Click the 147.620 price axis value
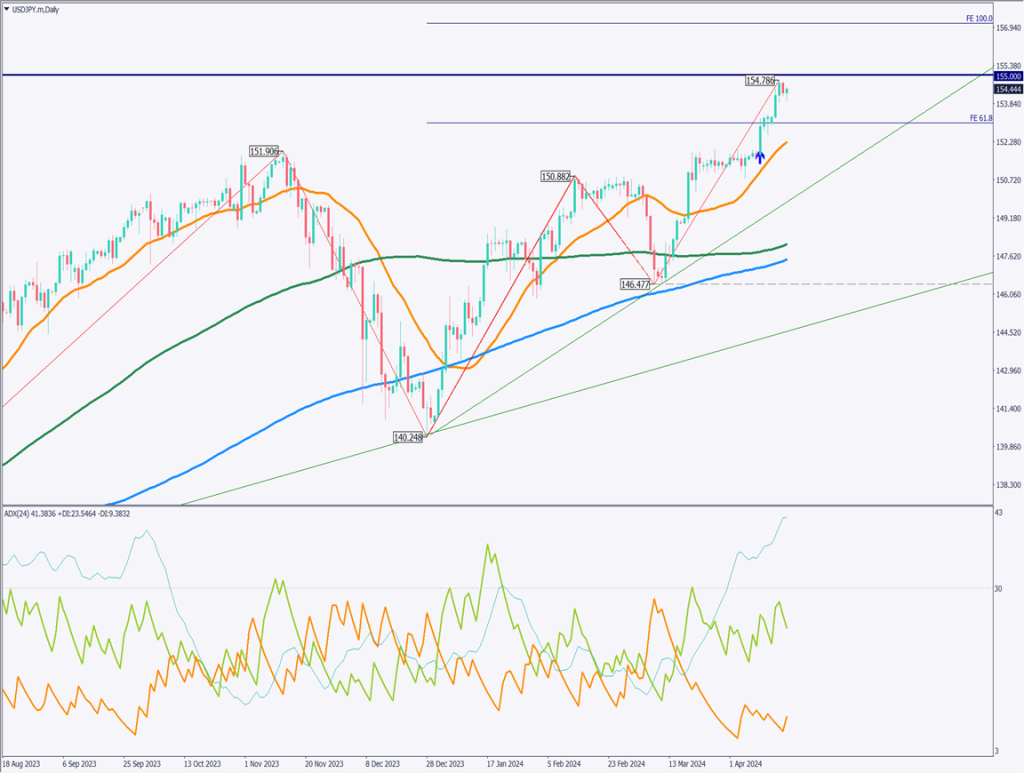The width and height of the screenshot is (1024, 773). click(x=1007, y=257)
